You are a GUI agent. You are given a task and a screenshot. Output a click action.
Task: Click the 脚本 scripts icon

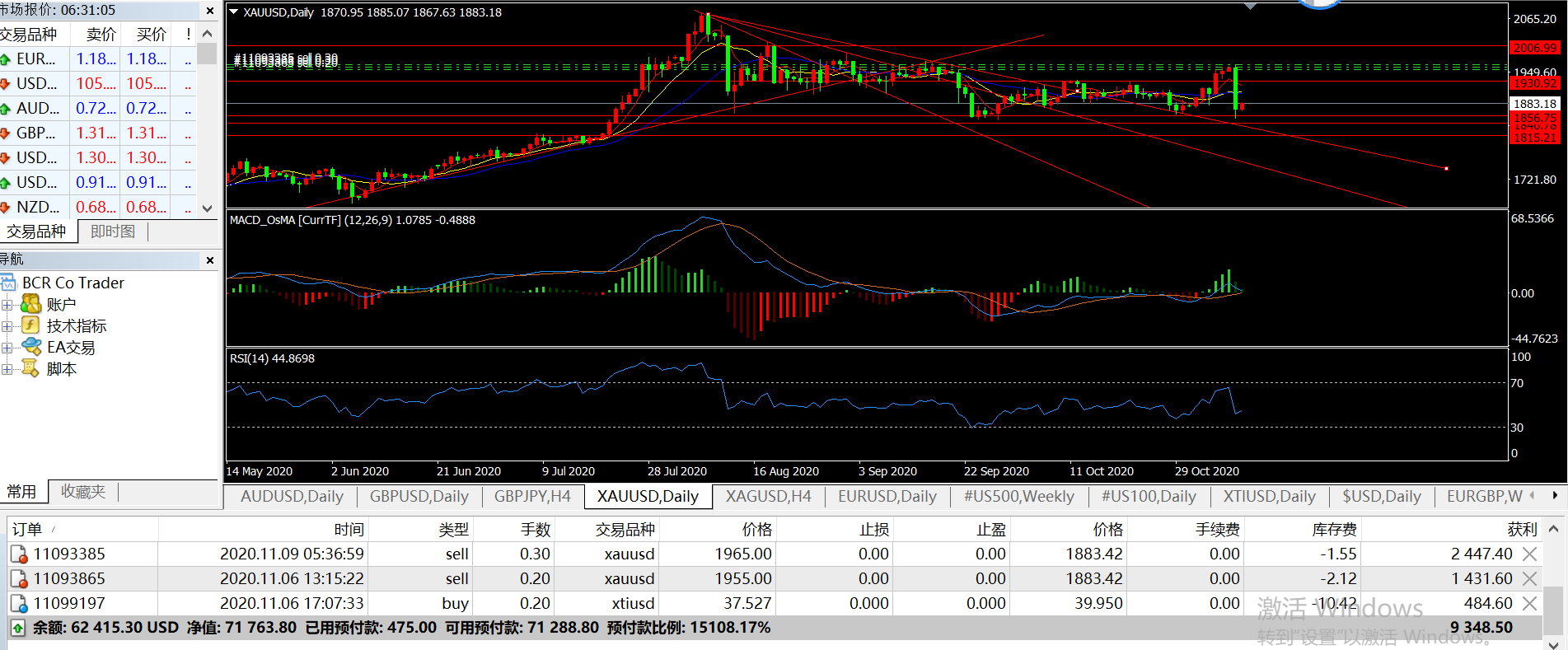pos(31,369)
